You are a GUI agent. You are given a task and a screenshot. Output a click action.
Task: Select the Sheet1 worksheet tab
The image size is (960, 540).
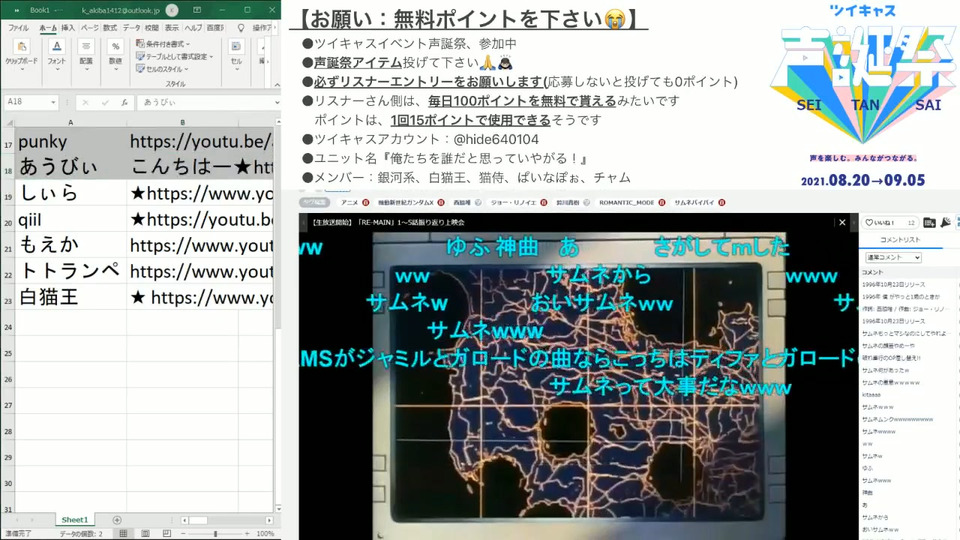(75, 520)
